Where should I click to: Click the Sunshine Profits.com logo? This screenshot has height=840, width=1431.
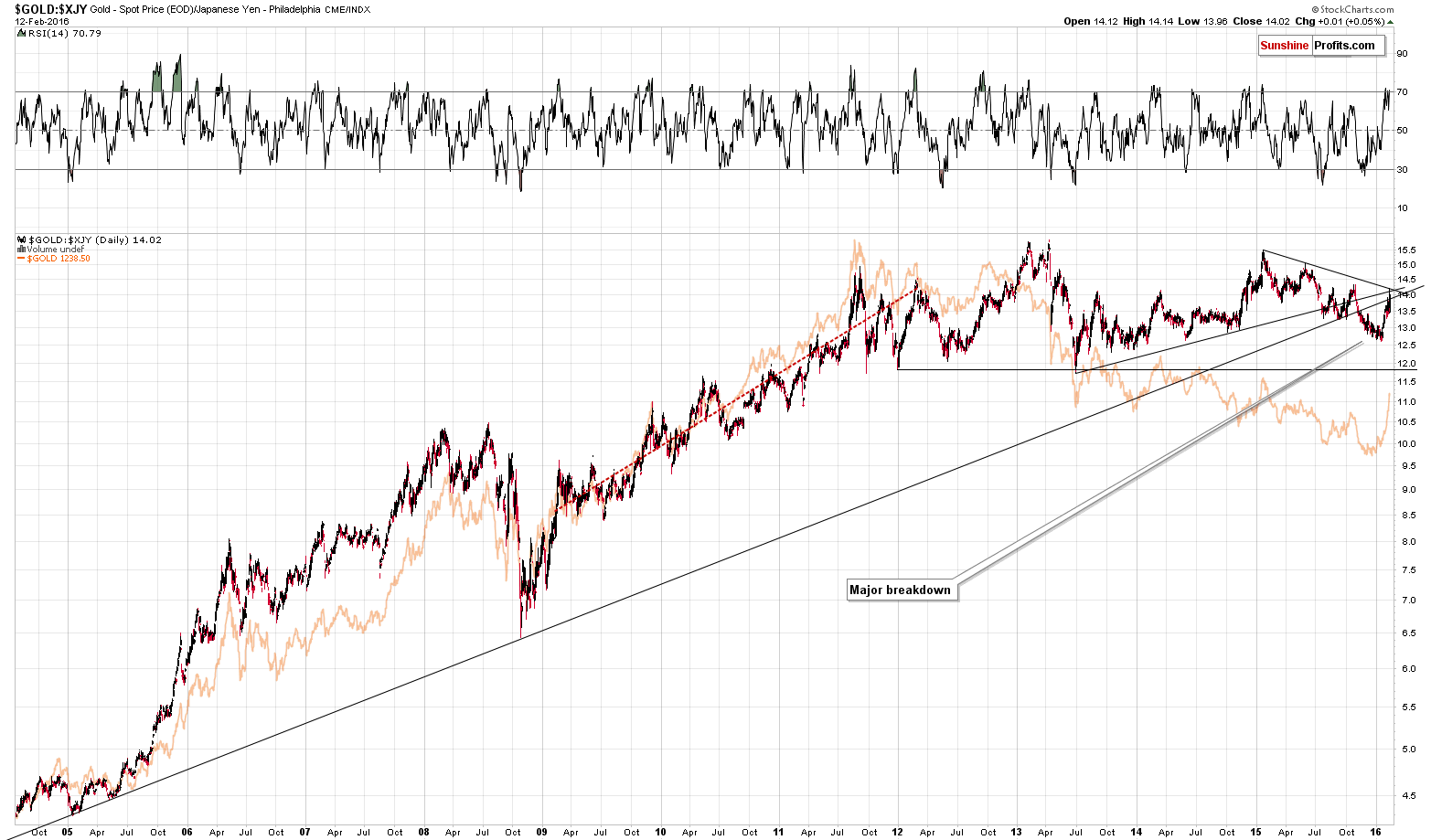(1321, 46)
